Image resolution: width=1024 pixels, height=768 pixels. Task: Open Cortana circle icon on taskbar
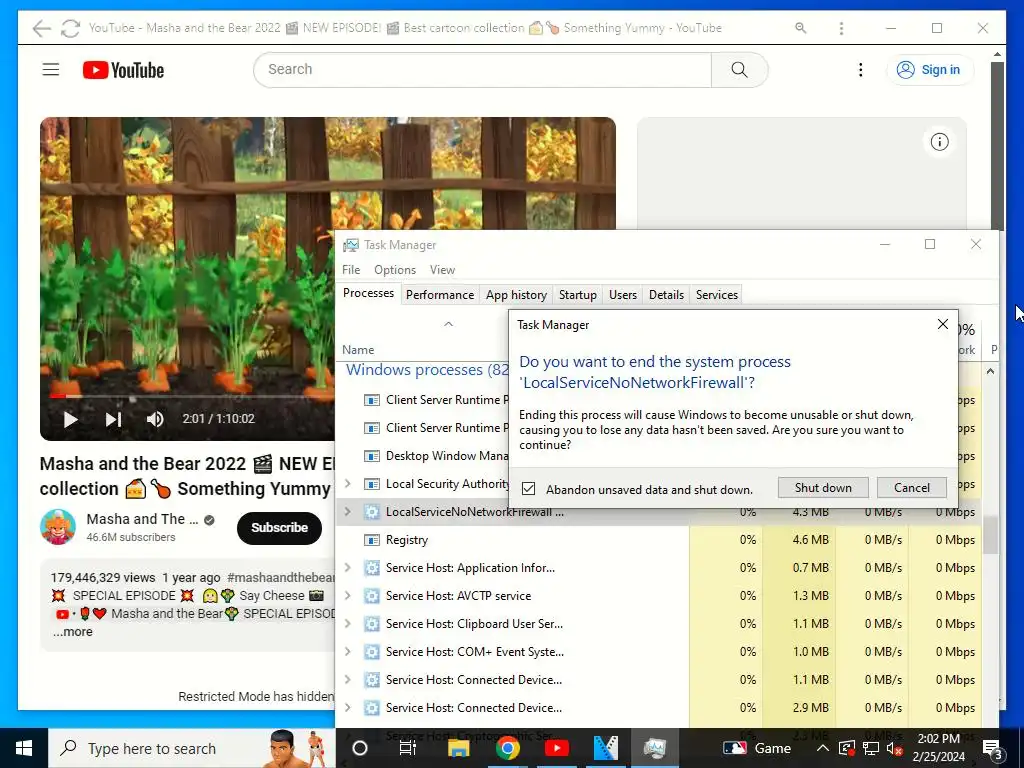tap(360, 748)
